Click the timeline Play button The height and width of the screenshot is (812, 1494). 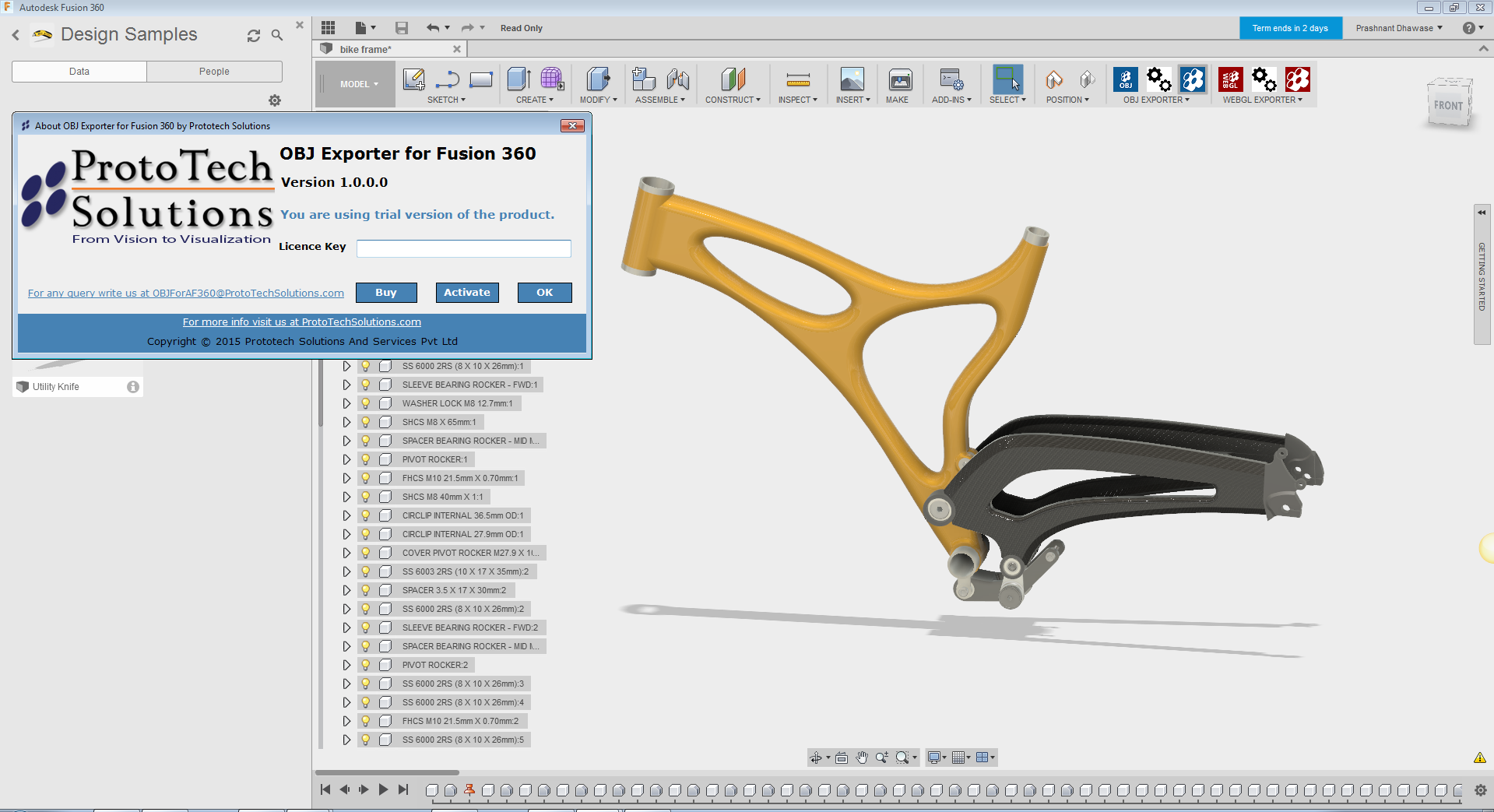[383, 789]
